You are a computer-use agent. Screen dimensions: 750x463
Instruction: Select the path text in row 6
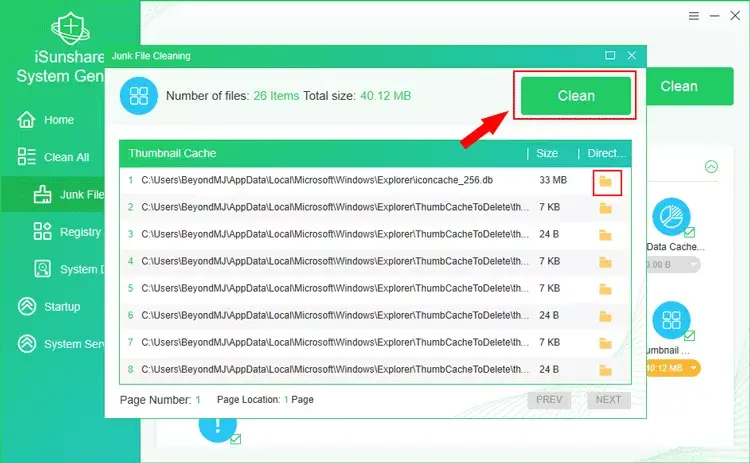[x=335, y=316]
